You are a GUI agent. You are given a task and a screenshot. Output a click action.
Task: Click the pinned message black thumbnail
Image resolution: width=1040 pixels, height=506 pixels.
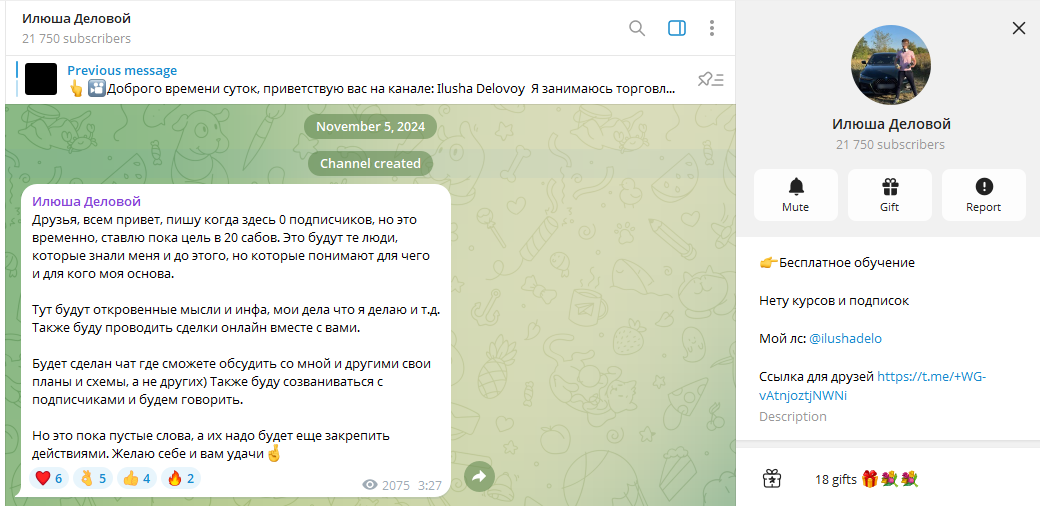point(41,80)
